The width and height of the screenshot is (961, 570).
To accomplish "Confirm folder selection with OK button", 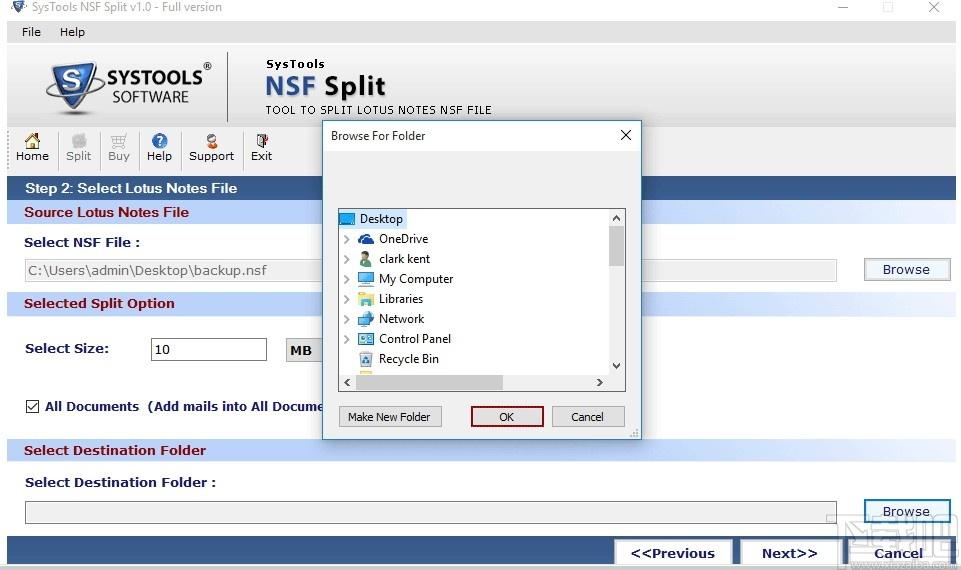I will tap(507, 417).
